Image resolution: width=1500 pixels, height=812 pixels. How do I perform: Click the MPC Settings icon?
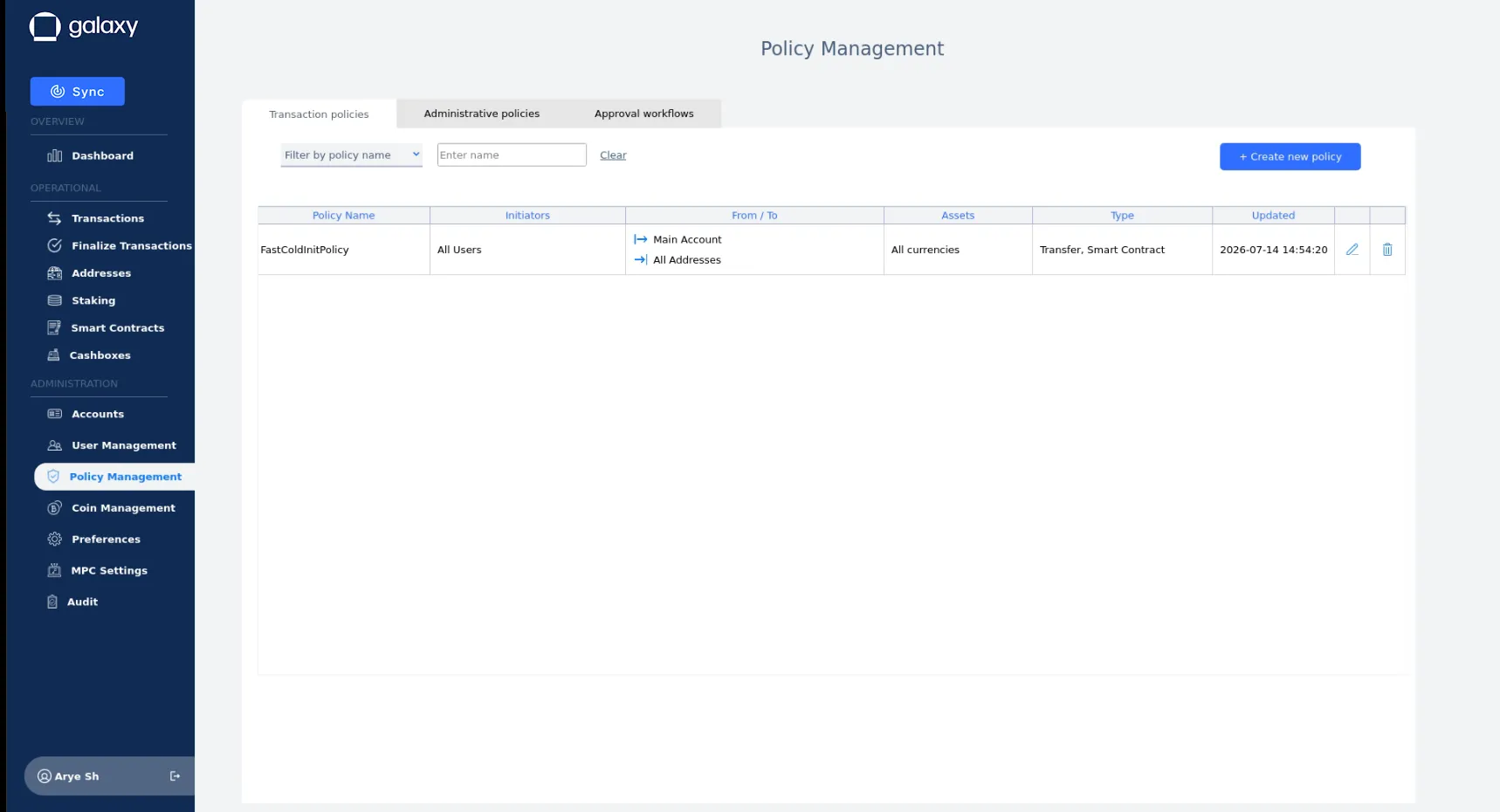[x=54, y=570]
